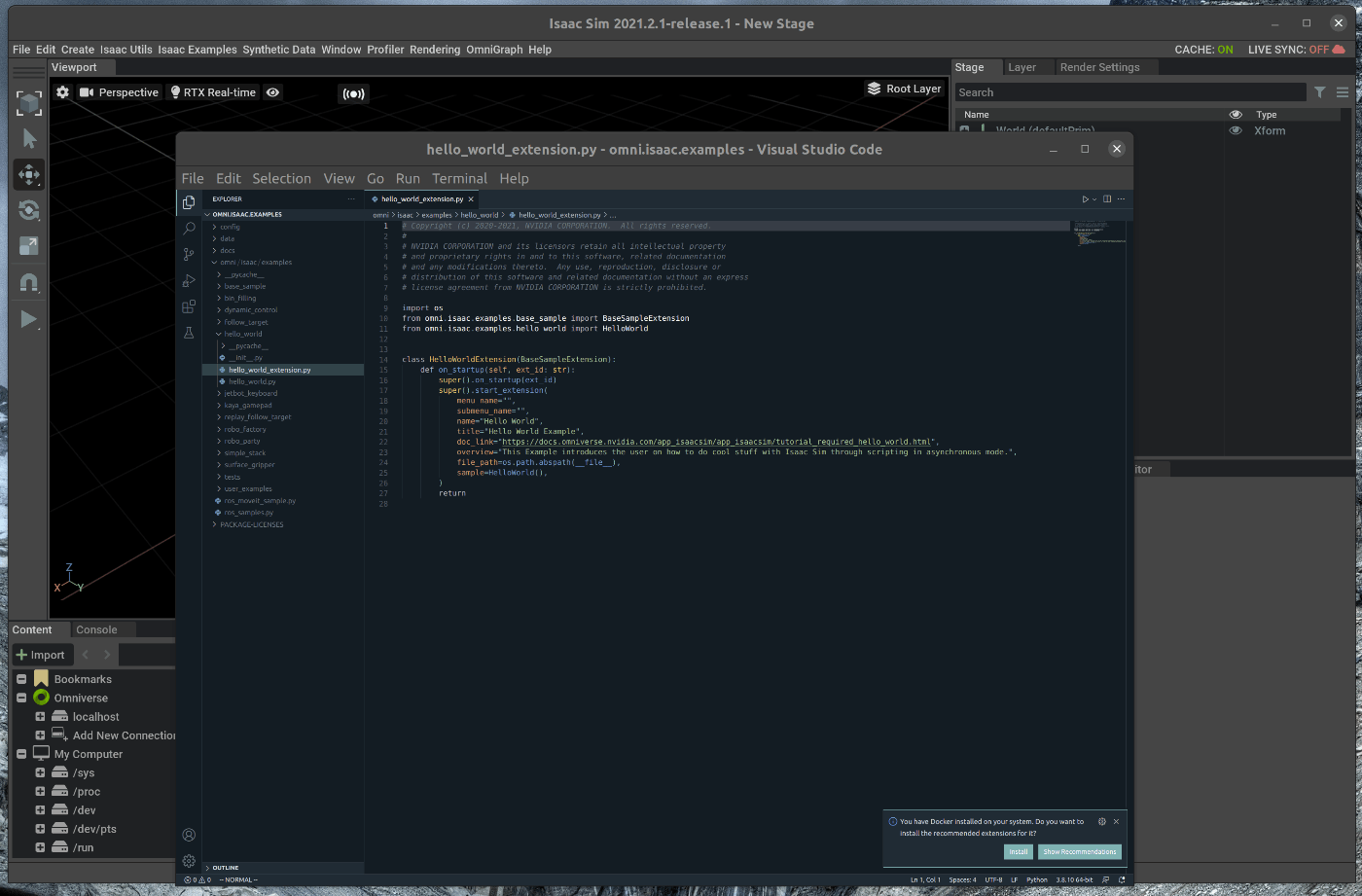1362x896 pixels.
Task: Activate the Rotate tool in Isaac Sim toolbar
Action: (29, 210)
